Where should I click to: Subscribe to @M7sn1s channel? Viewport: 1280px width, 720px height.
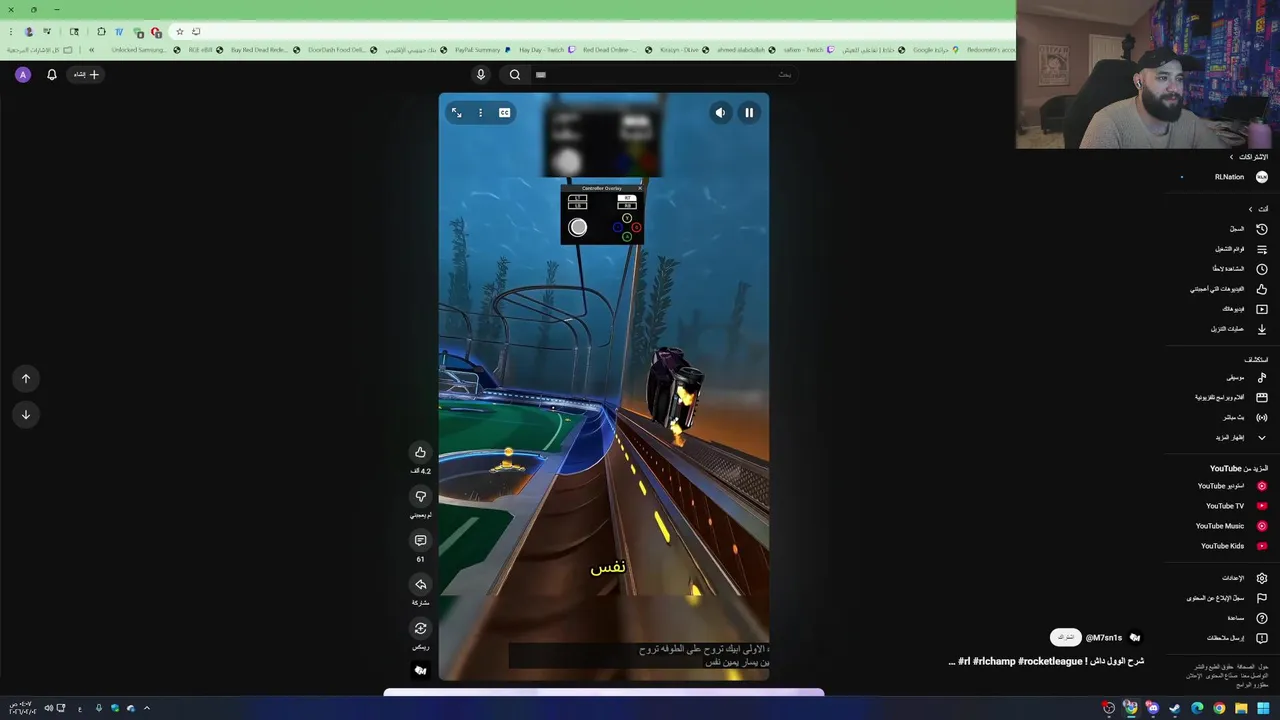coord(1066,637)
